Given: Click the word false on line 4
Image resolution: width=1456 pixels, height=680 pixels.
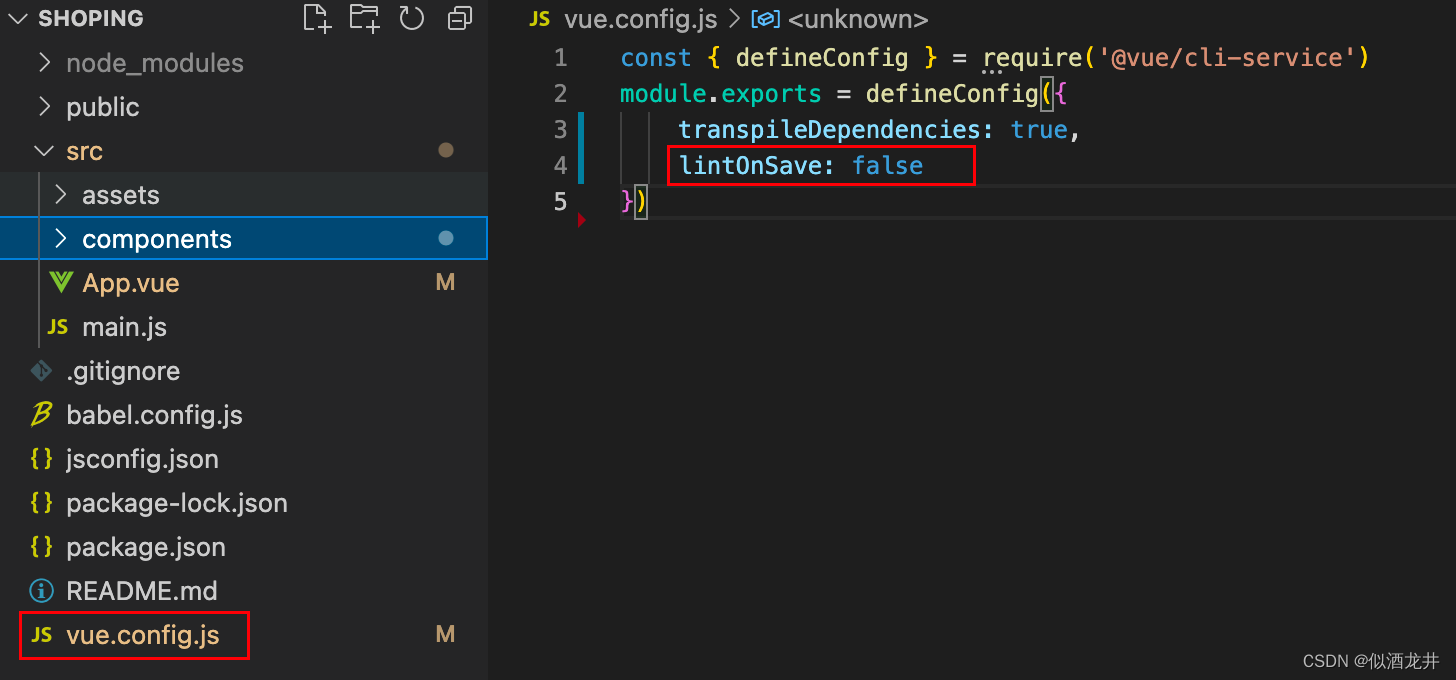Looking at the screenshot, I should coord(887,165).
